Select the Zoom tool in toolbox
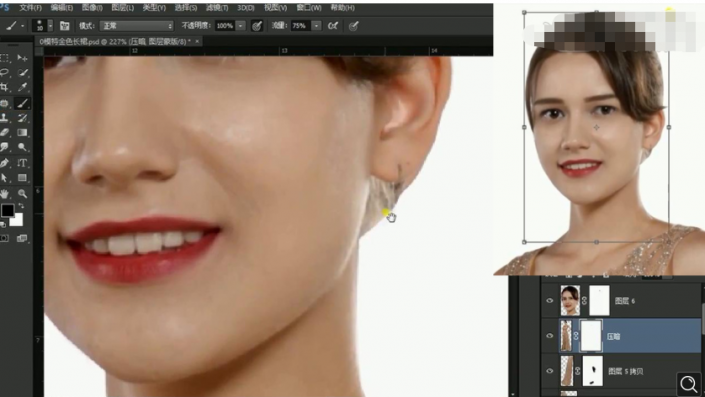The image size is (705, 397). [22, 194]
